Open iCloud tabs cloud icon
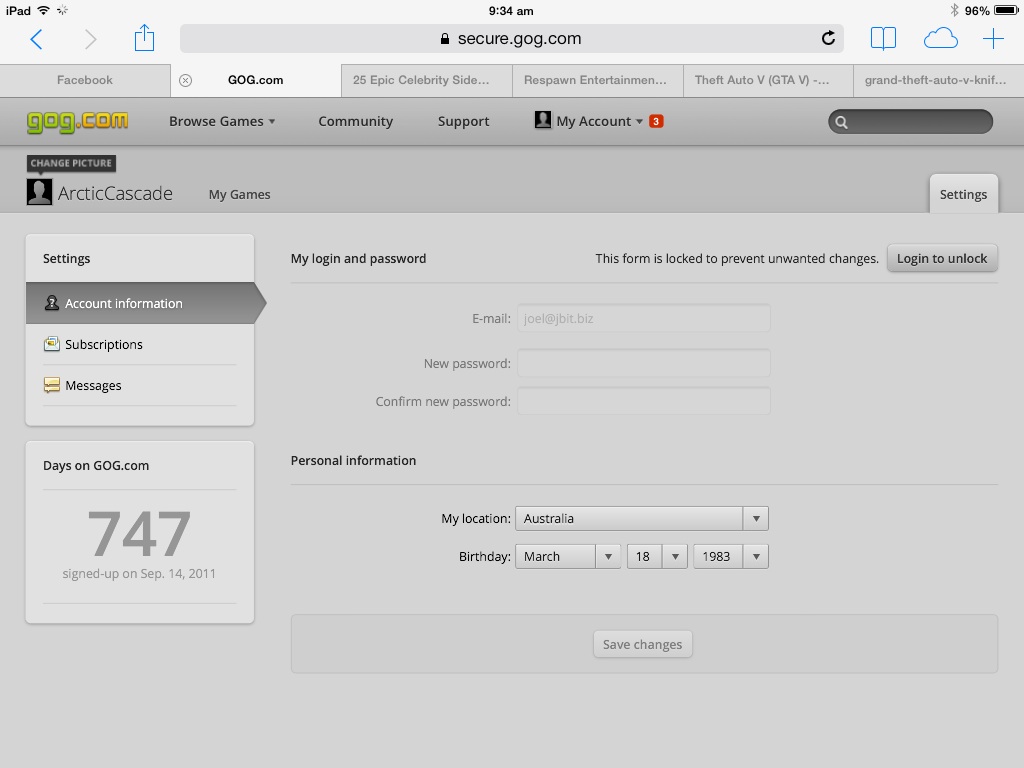The height and width of the screenshot is (768, 1024). click(x=940, y=39)
